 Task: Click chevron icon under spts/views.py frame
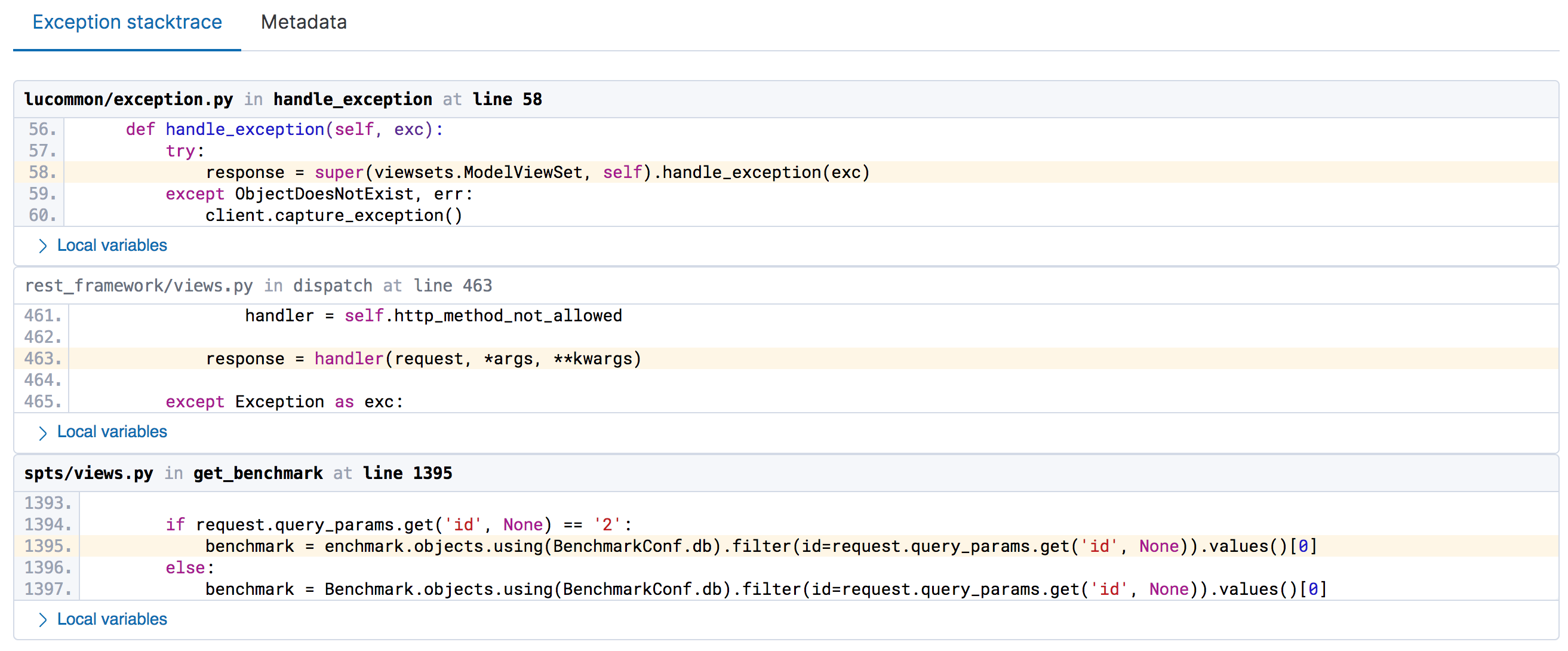coord(42,620)
